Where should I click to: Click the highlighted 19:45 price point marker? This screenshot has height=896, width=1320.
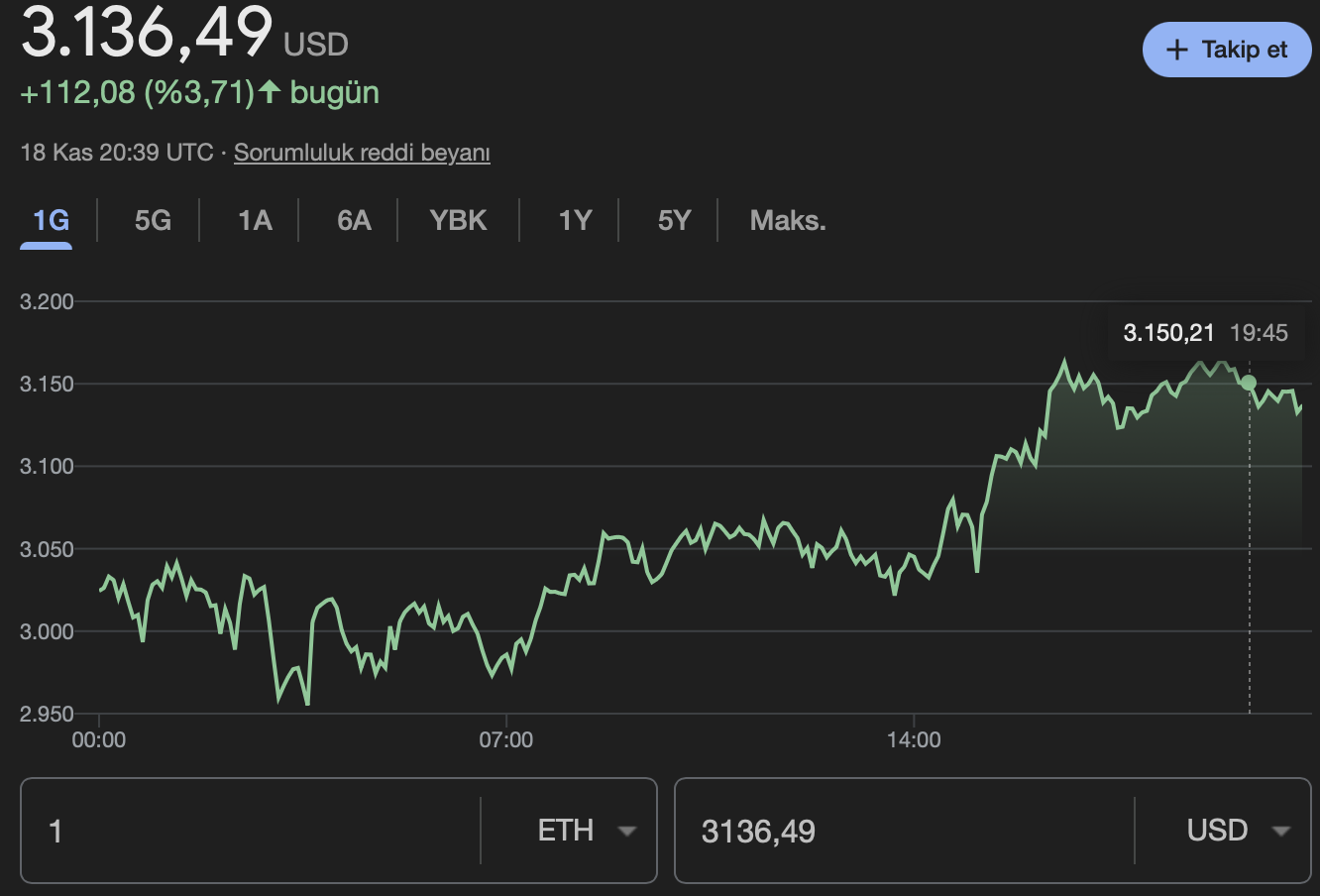click(x=1251, y=381)
